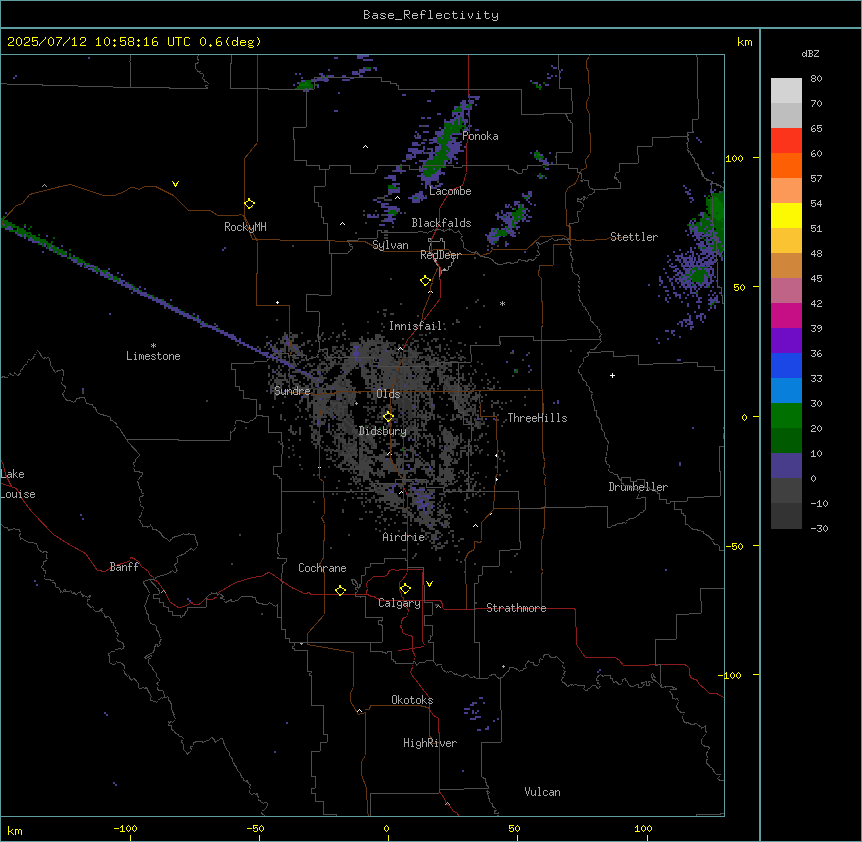The image size is (862, 842).
Task: Click the Innisfail city label
Action: (x=416, y=326)
